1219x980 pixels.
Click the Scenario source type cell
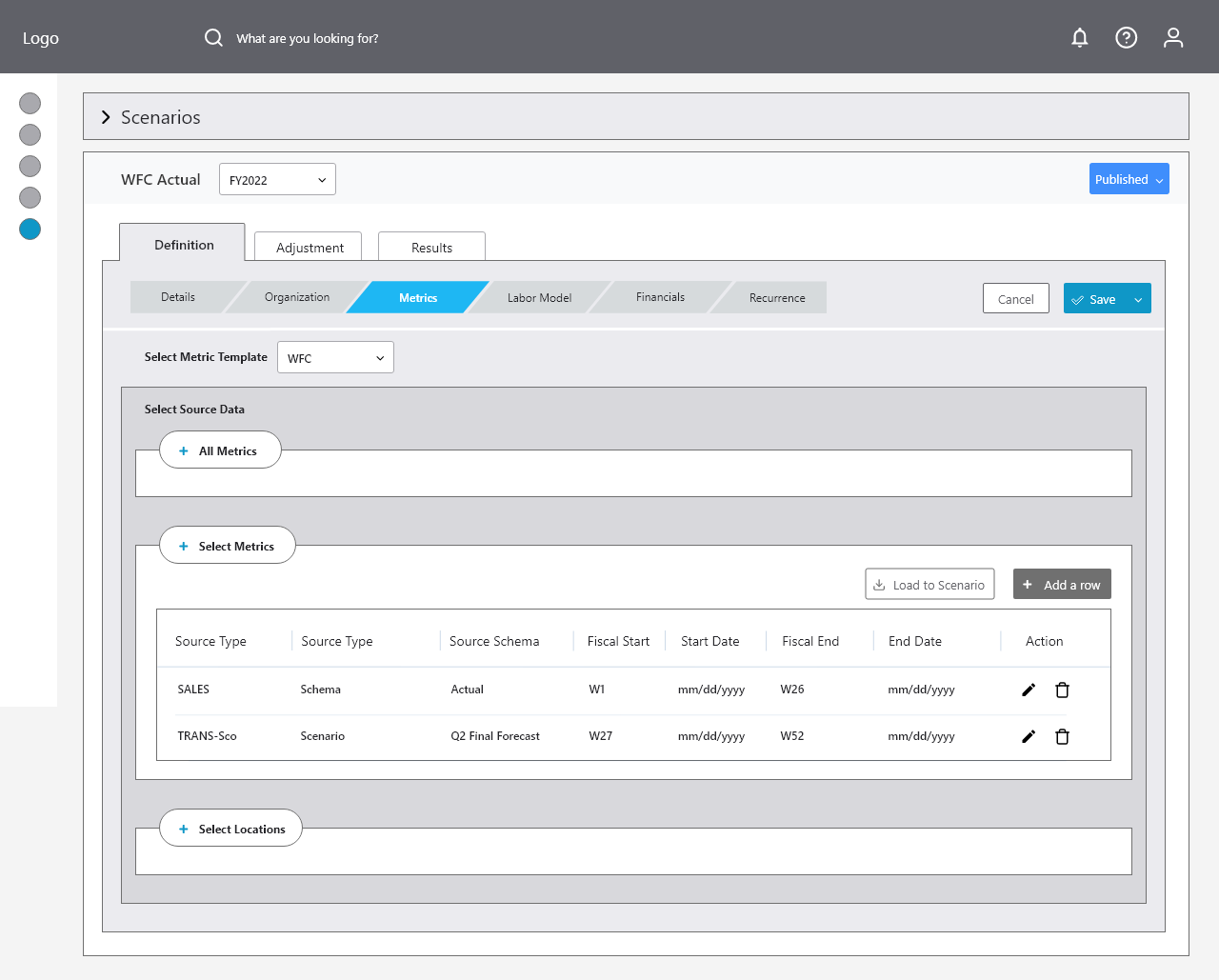pyautogui.click(x=323, y=736)
